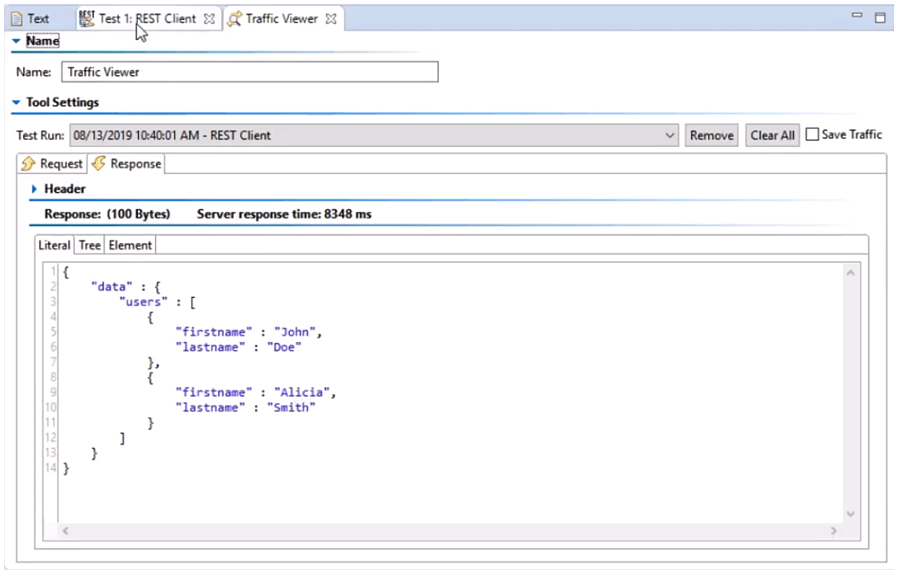
Task: Click the "Doe" value
Action: pyautogui.click(x=284, y=348)
